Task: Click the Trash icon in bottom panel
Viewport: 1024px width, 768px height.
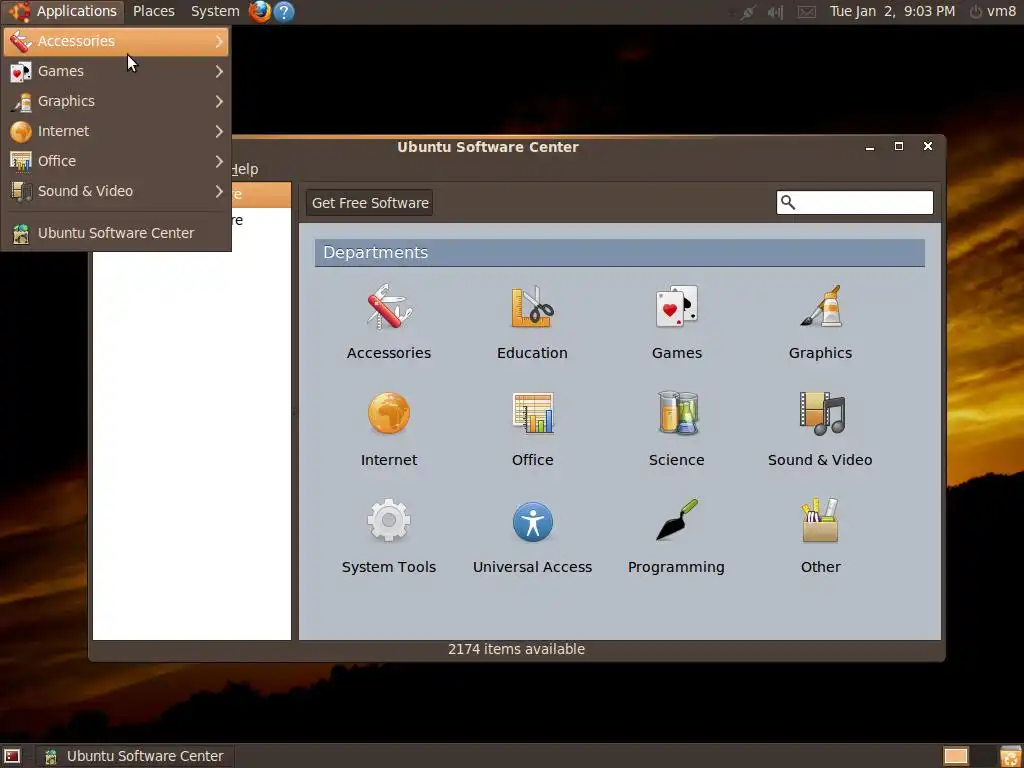Action: [1010, 756]
